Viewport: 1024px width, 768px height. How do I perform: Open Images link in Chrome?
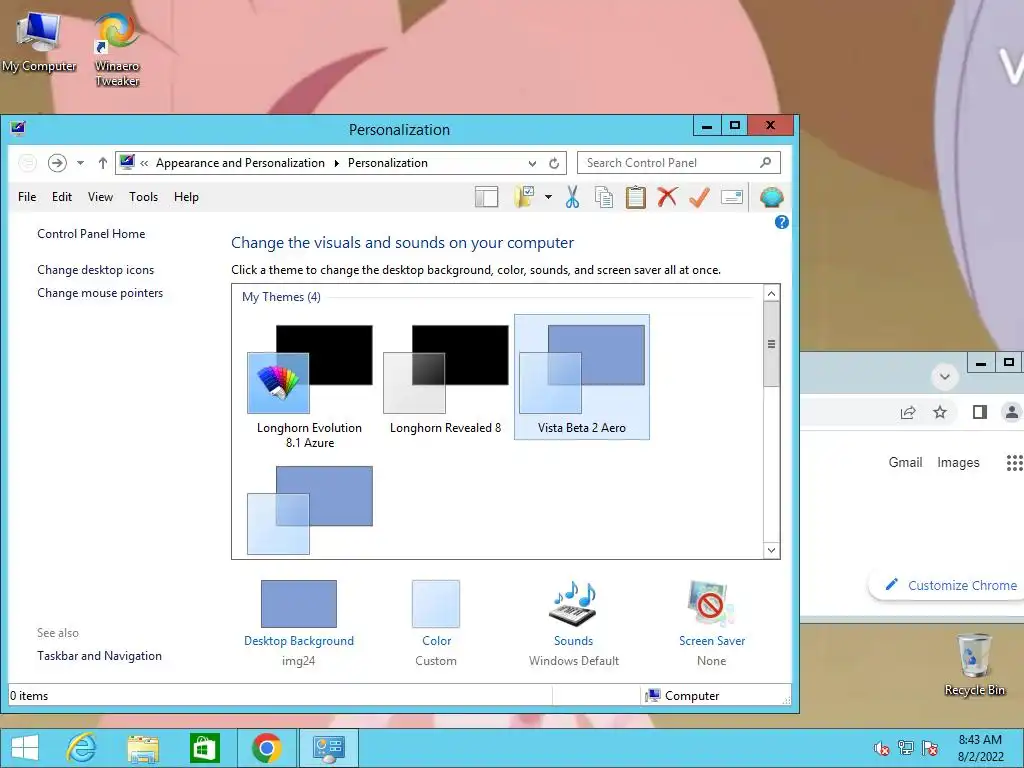pyautogui.click(x=958, y=462)
